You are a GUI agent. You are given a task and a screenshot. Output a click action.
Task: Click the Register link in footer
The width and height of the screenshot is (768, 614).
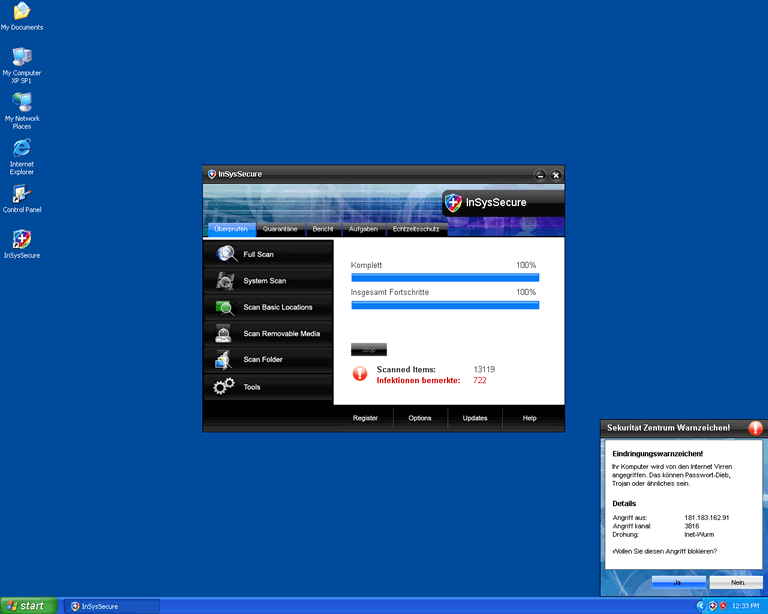point(365,418)
